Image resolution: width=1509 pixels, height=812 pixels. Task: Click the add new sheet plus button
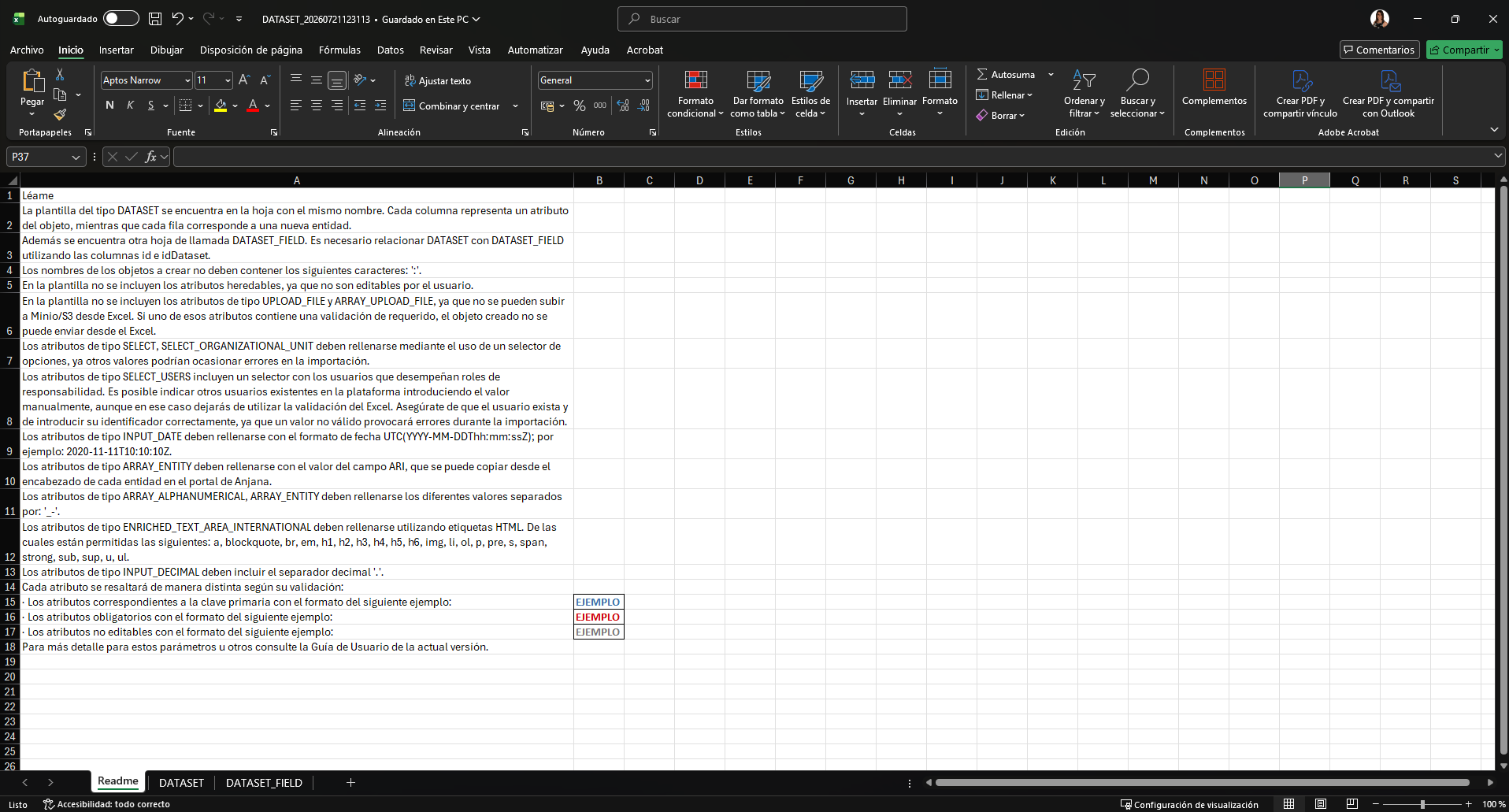350,783
